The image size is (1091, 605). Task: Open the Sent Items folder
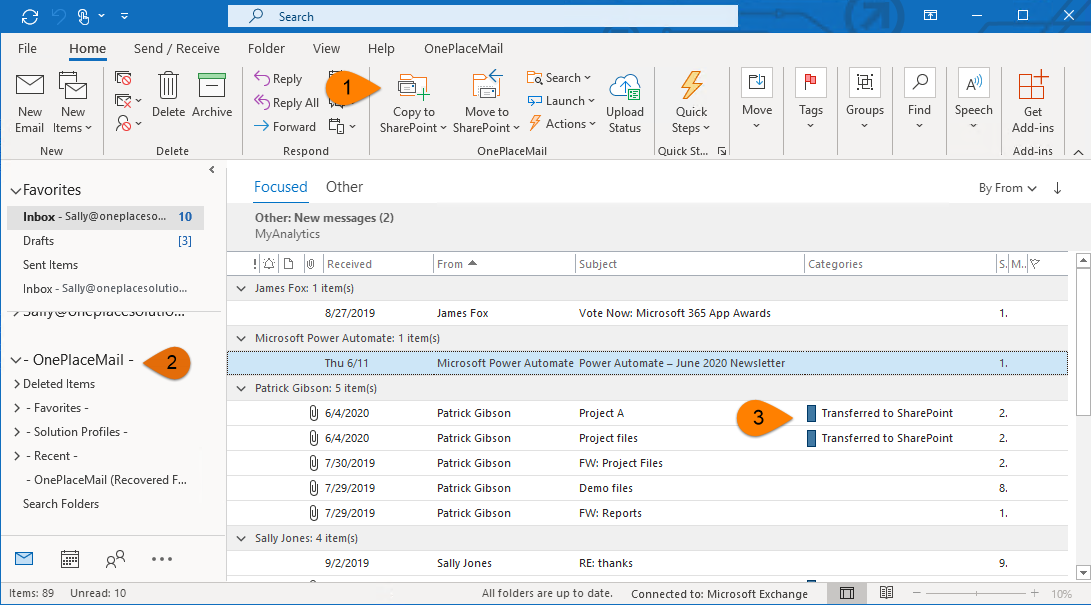click(x=50, y=265)
